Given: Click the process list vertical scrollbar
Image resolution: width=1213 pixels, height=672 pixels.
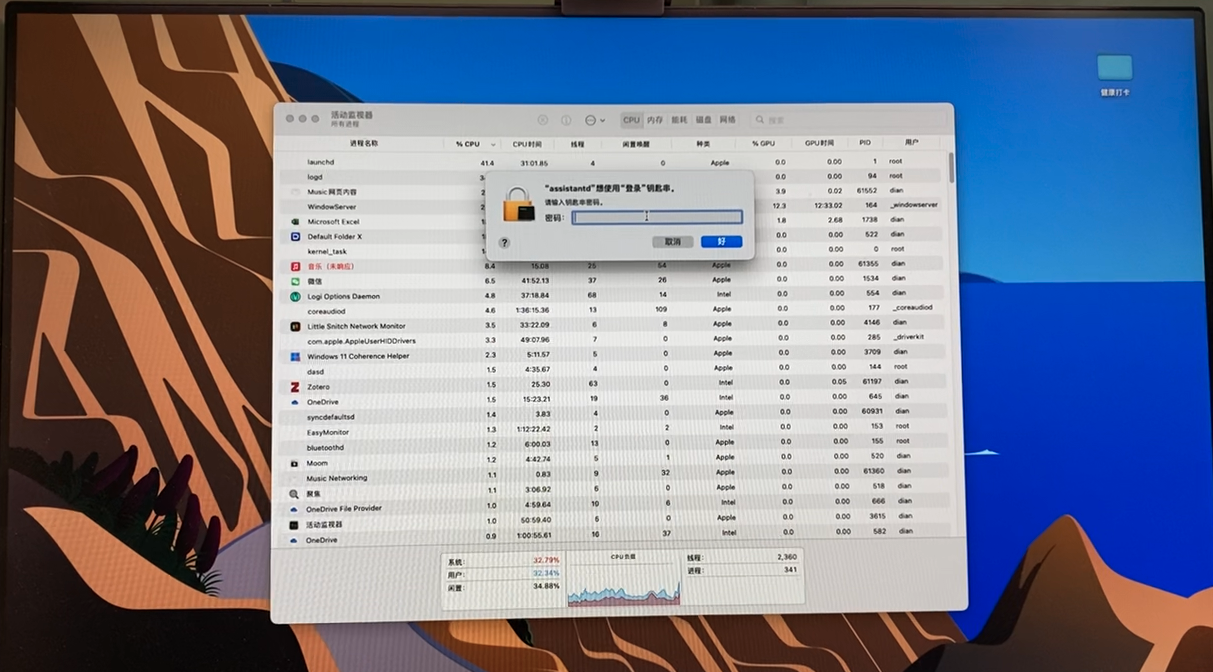Looking at the screenshot, I should (950, 168).
